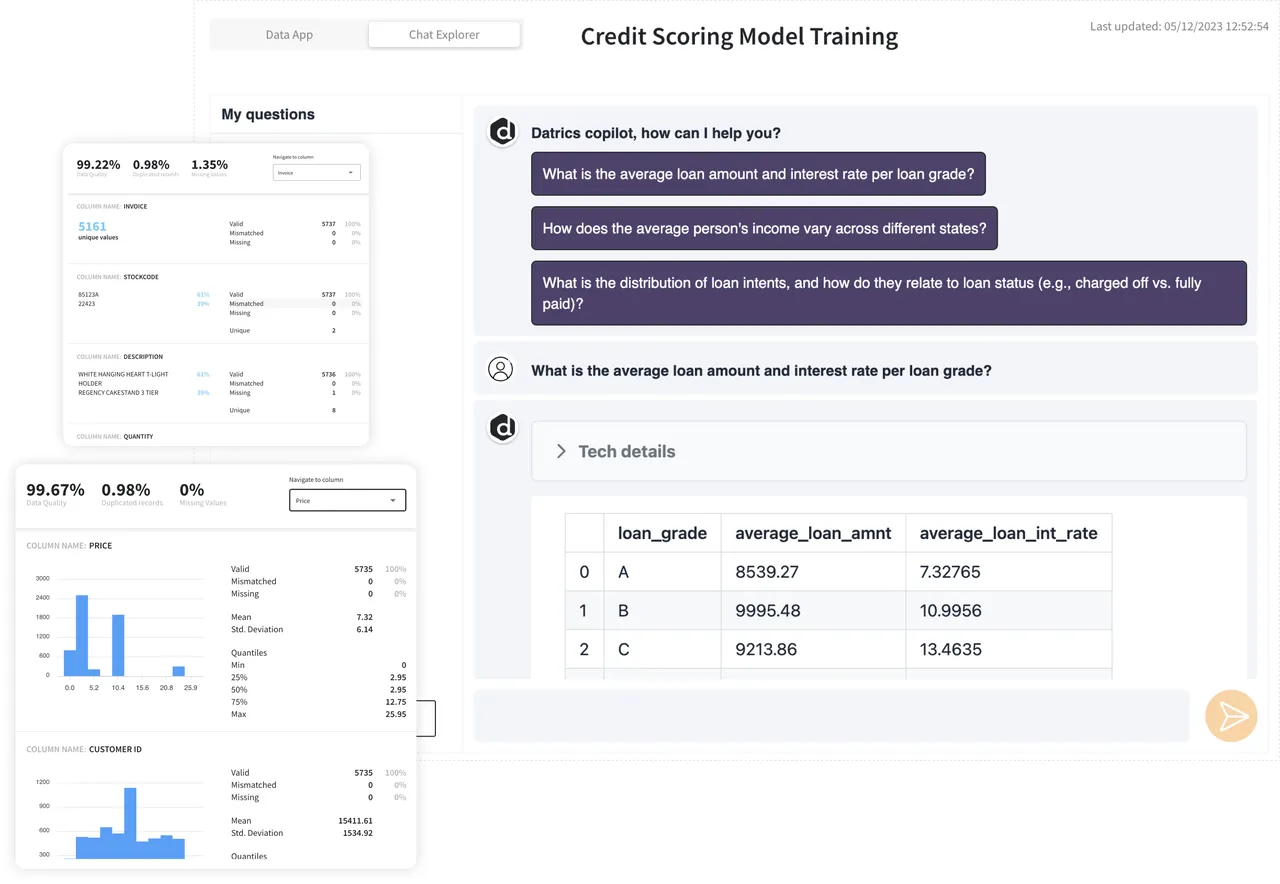1280x884 pixels.
Task: Click the tallest bar in the Price histogram
Action: pyautogui.click(x=82, y=635)
